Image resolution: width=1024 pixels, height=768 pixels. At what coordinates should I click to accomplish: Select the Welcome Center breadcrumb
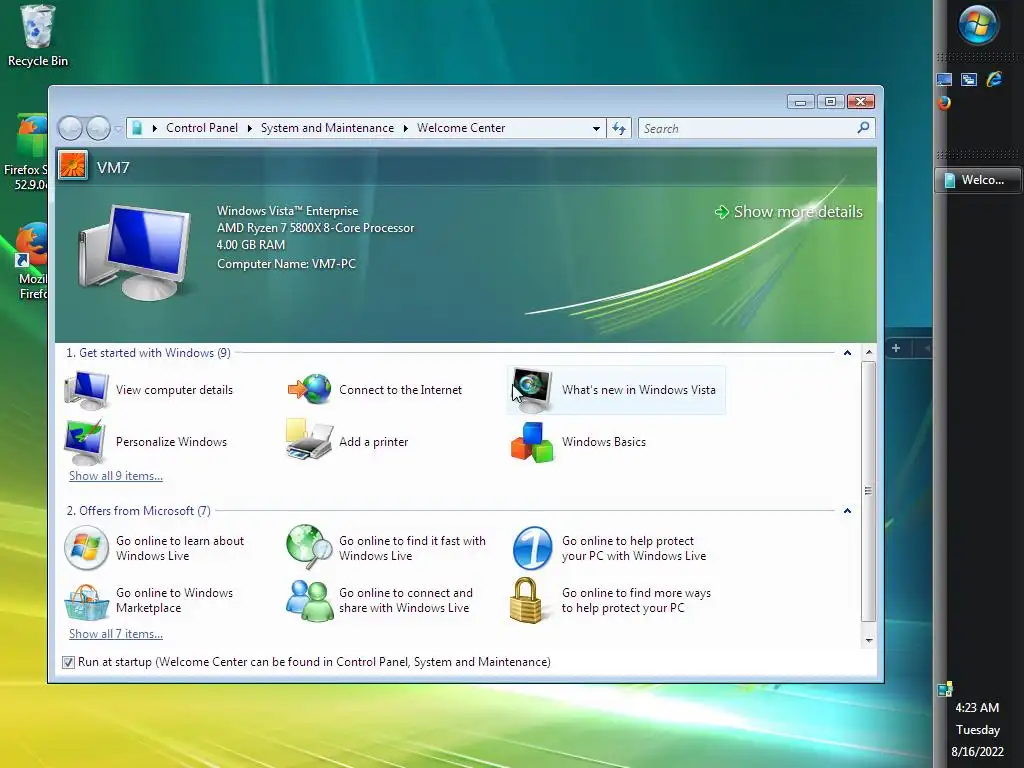(461, 128)
